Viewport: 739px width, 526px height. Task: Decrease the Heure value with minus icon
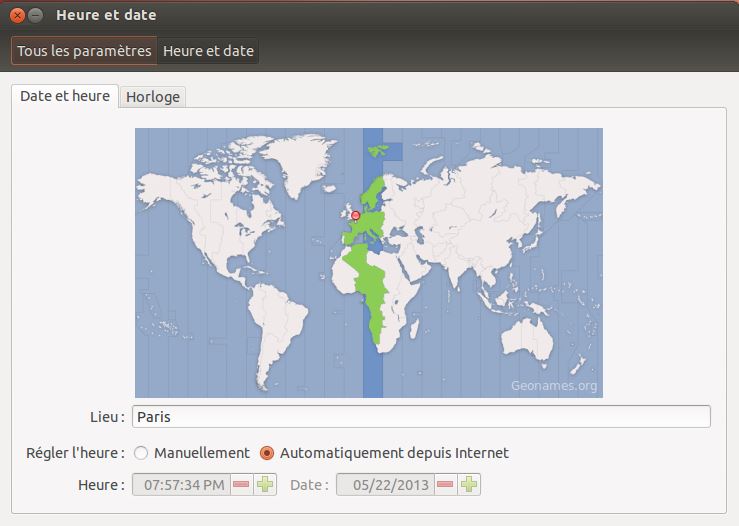[242, 485]
